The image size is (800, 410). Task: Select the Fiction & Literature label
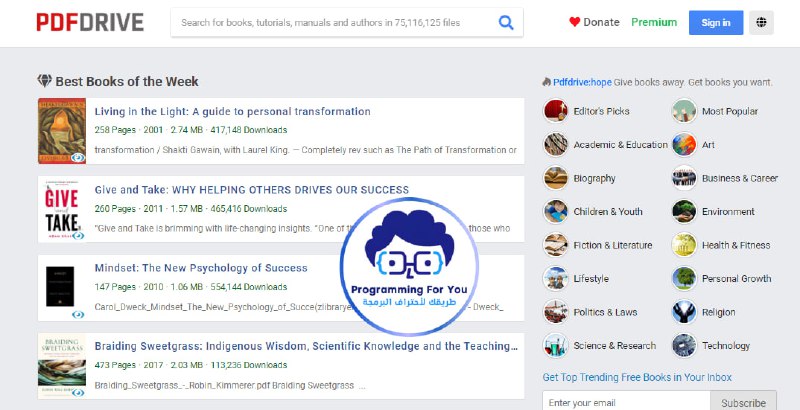pos(613,245)
